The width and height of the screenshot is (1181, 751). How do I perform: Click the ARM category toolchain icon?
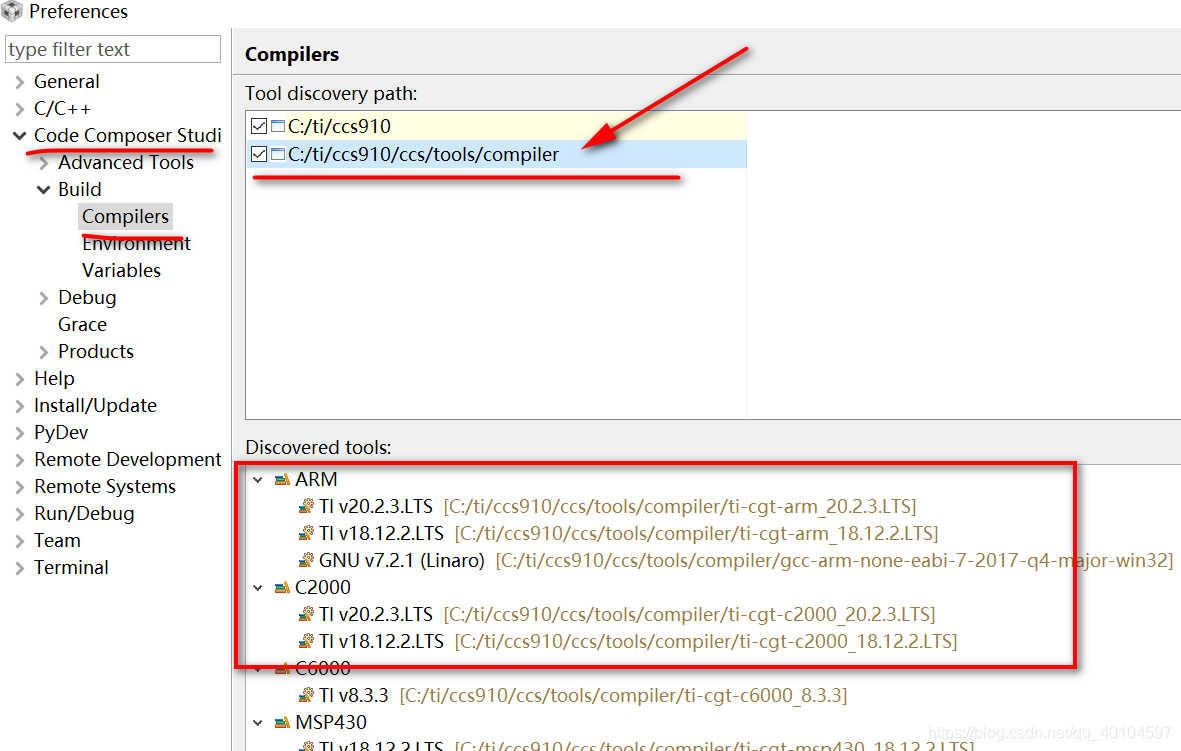(282, 480)
